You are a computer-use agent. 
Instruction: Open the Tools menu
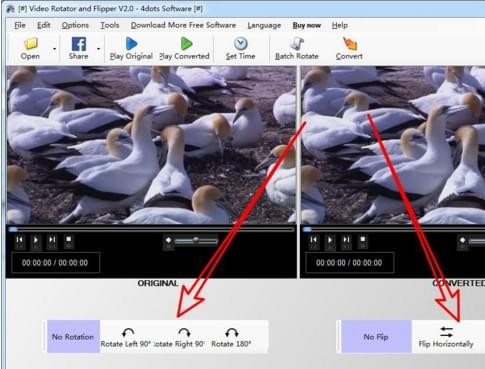click(x=110, y=25)
